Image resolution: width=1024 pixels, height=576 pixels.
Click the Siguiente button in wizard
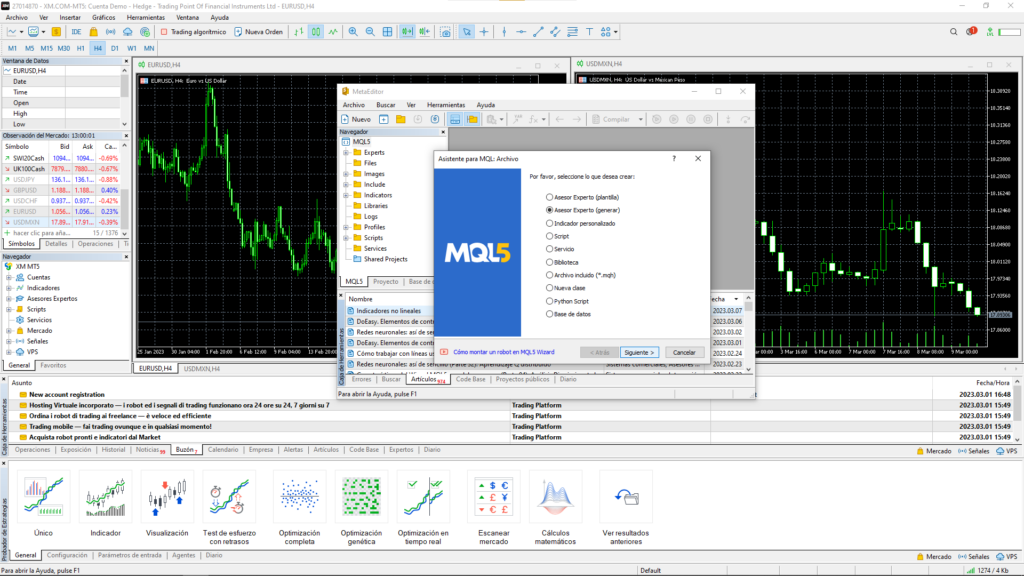tap(639, 353)
